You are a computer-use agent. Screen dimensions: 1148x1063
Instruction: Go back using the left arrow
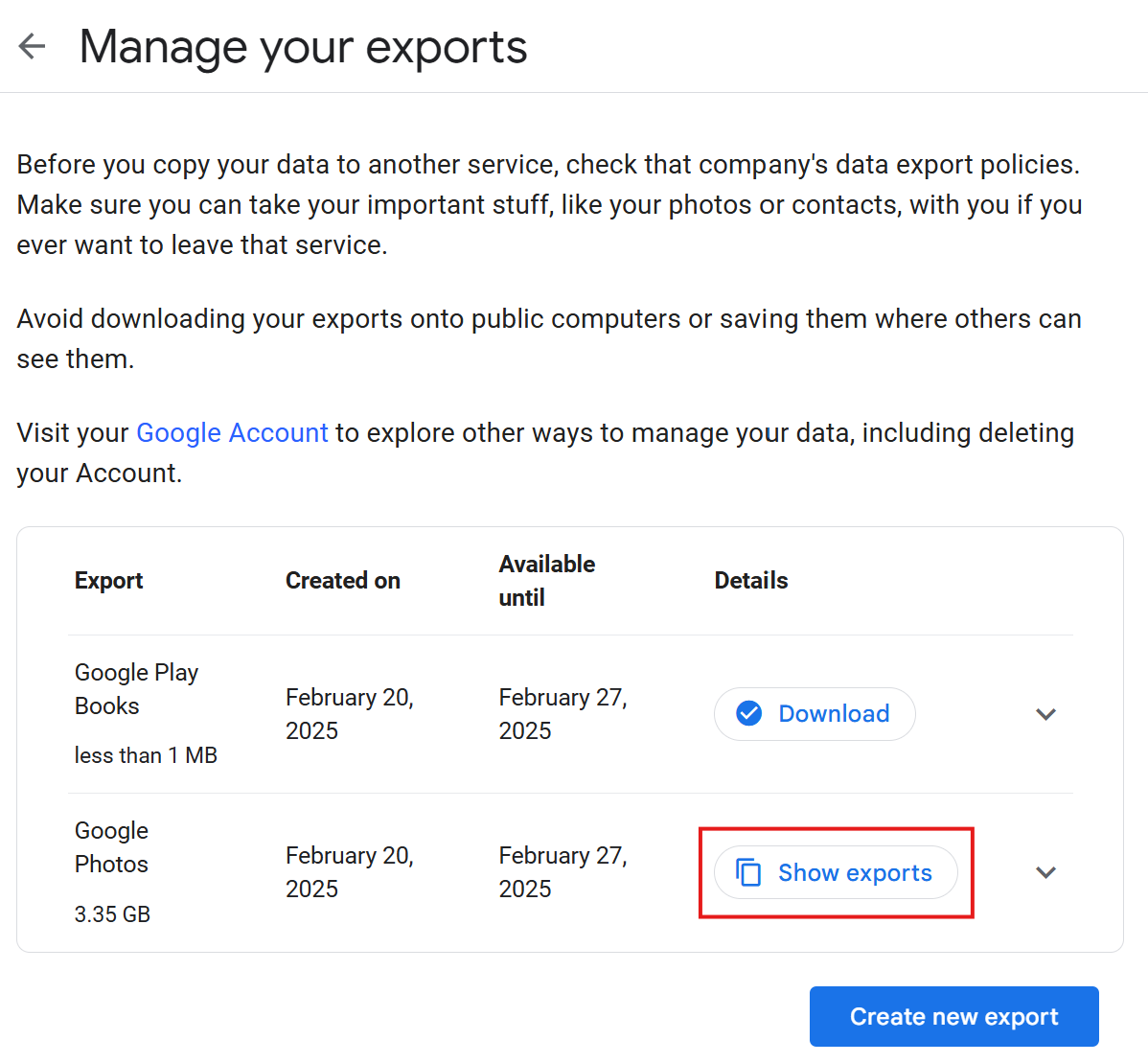click(x=33, y=46)
